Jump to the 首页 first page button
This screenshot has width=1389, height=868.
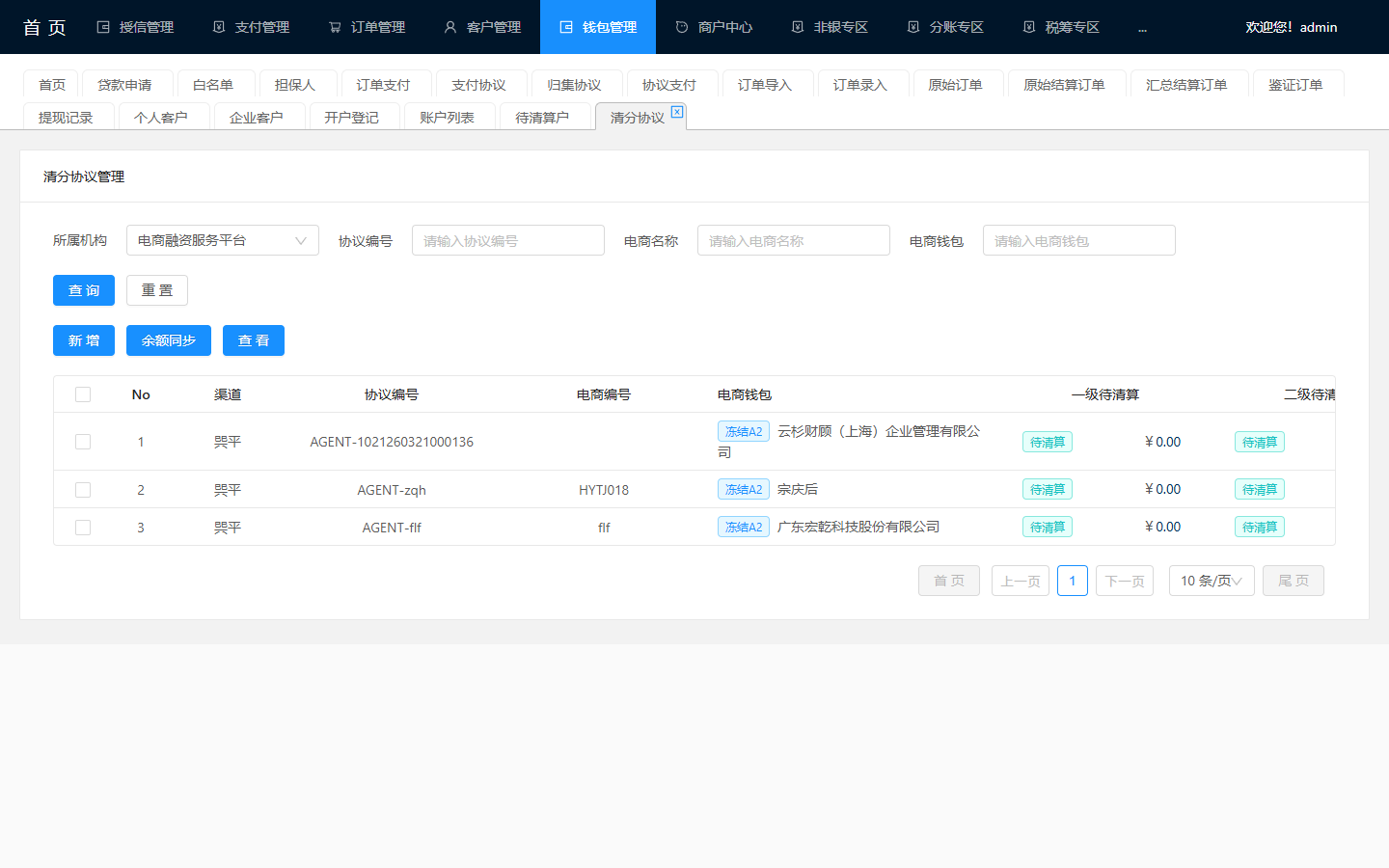click(x=949, y=581)
